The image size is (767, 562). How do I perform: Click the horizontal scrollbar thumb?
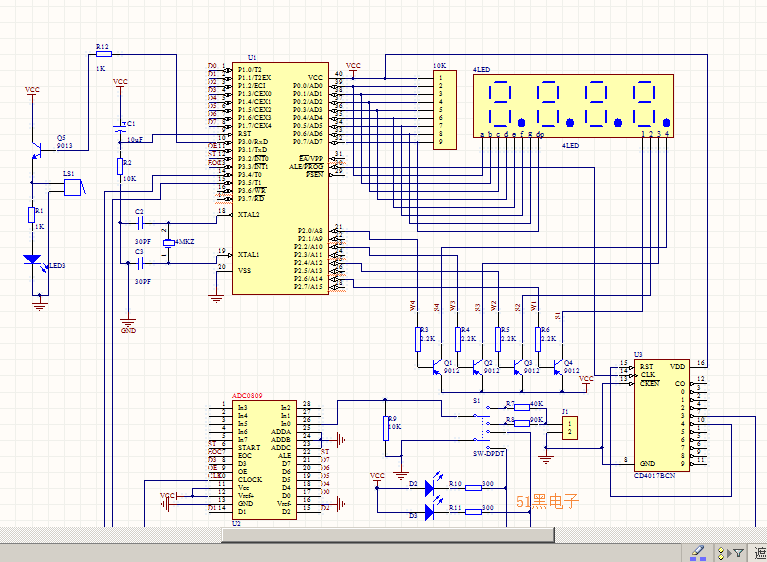pyautogui.click(x=388, y=535)
